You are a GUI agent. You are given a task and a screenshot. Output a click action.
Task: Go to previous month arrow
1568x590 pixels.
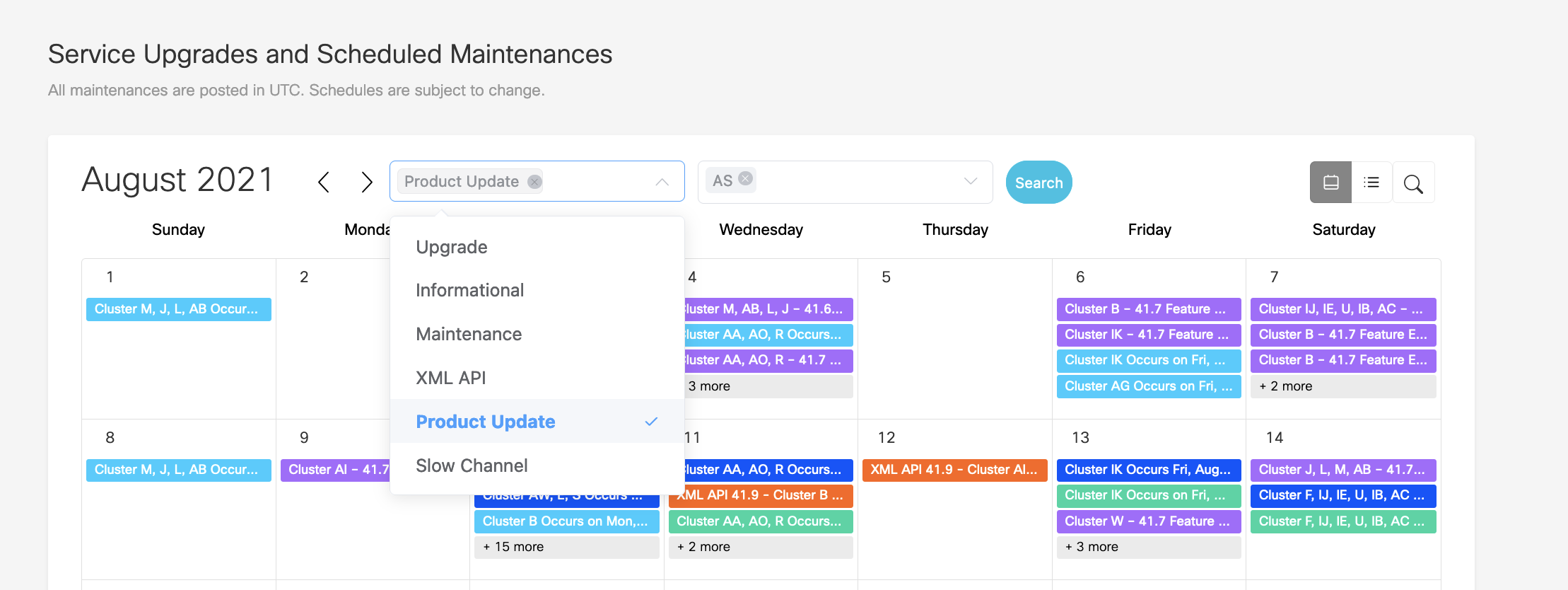pyautogui.click(x=324, y=183)
